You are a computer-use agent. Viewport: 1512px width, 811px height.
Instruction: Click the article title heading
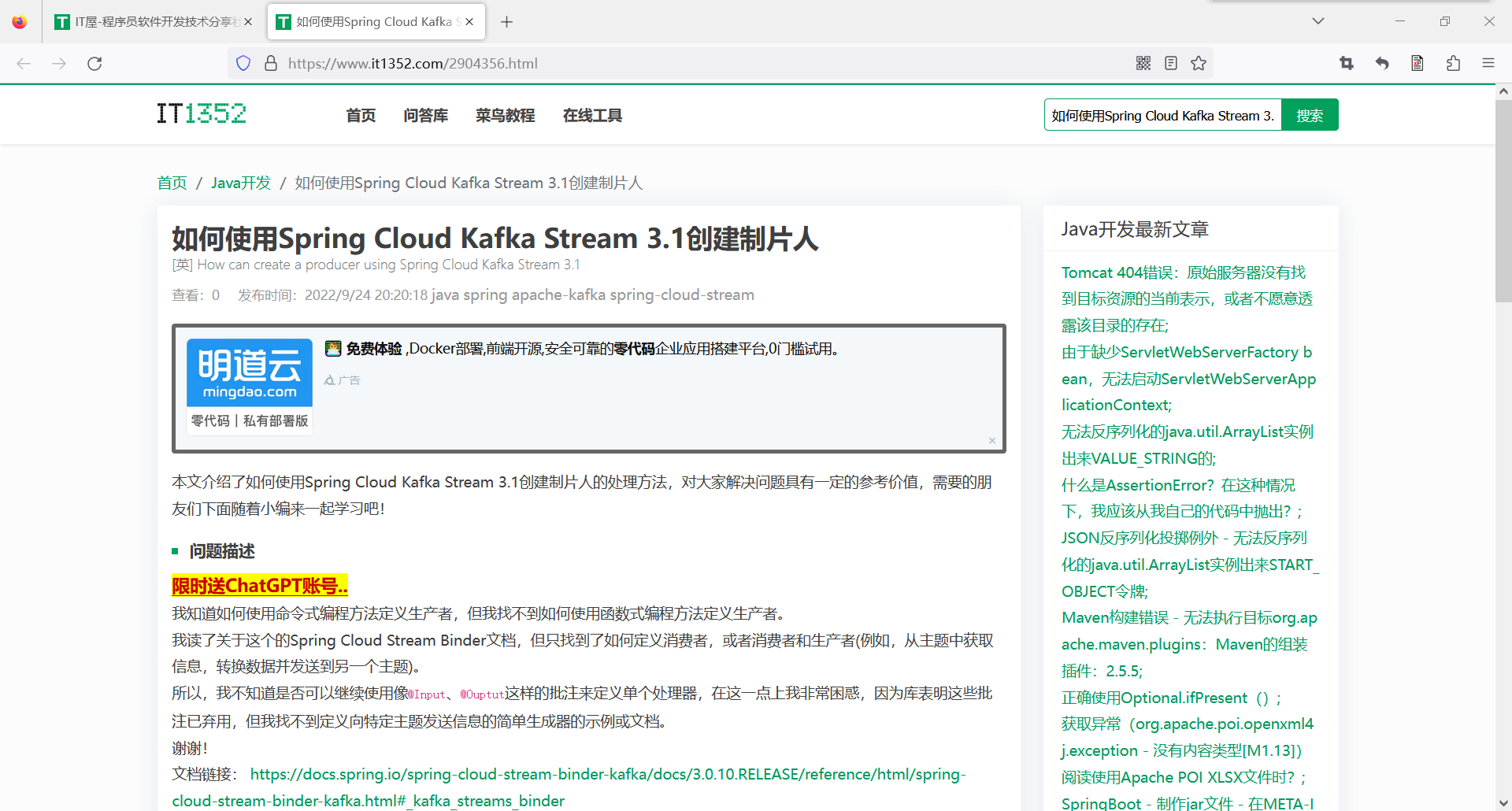[x=495, y=238]
